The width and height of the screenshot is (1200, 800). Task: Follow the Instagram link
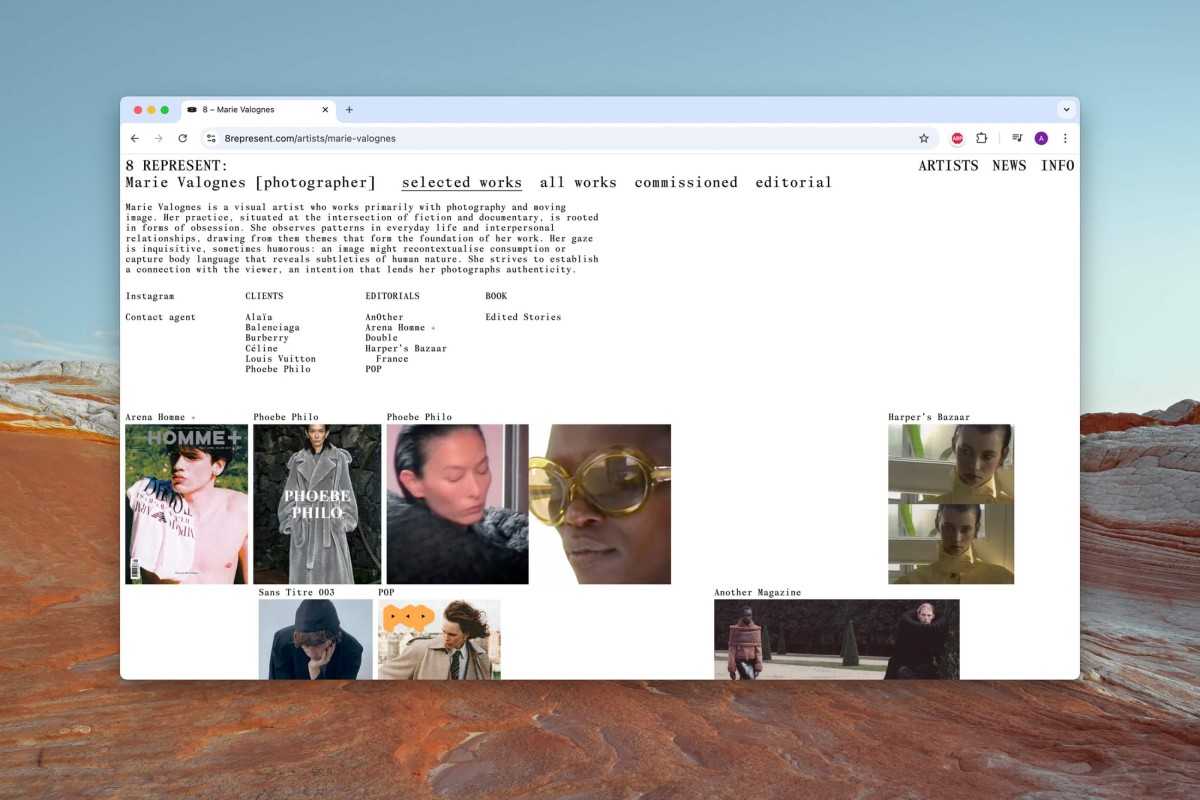tap(150, 296)
